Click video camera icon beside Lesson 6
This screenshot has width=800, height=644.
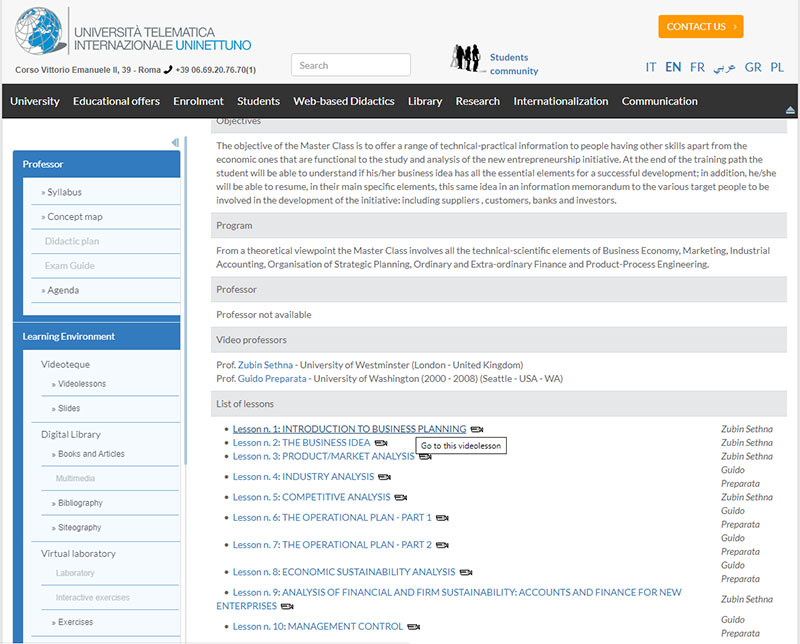click(x=442, y=518)
